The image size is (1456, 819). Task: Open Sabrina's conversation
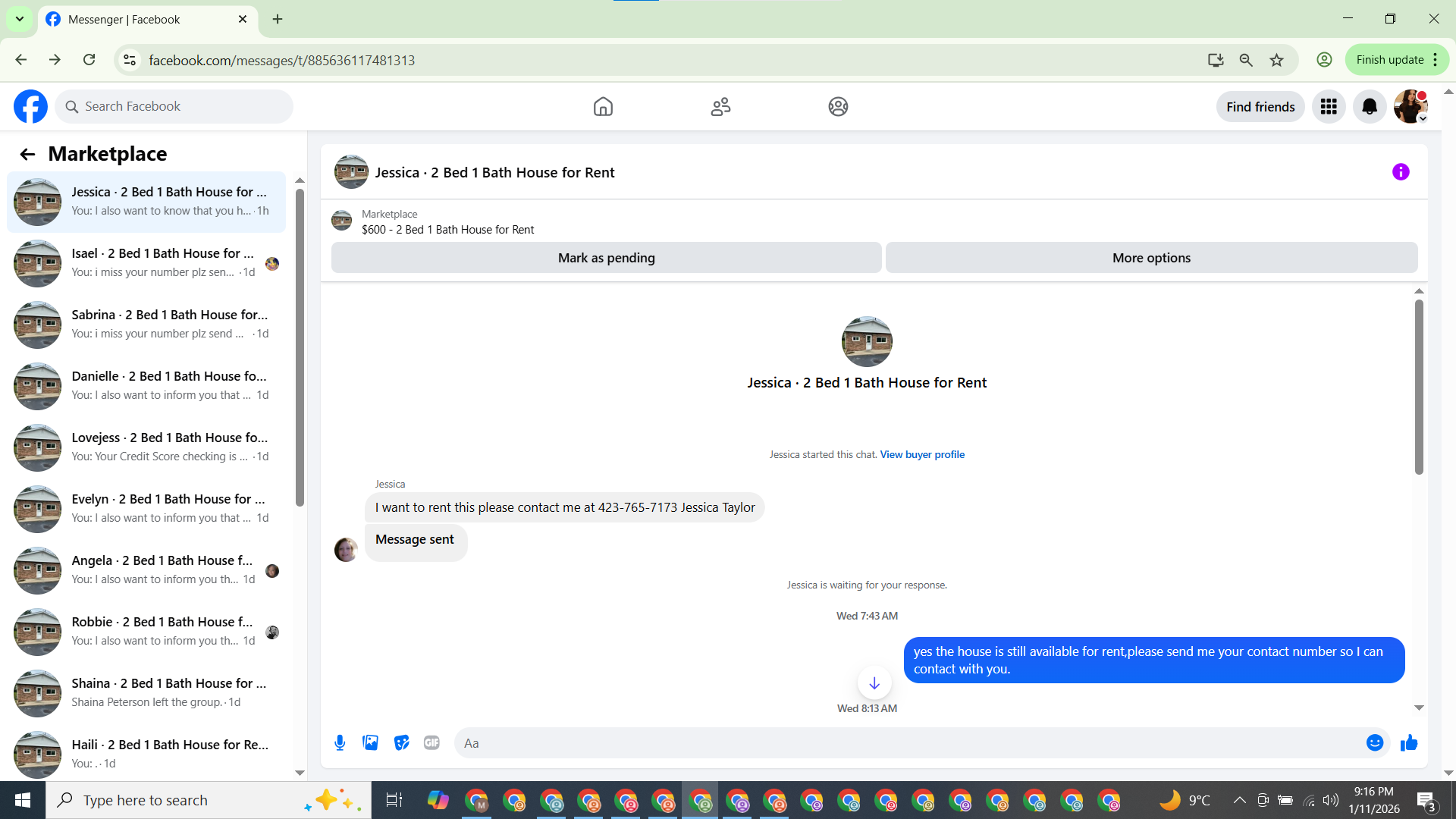[x=146, y=325]
